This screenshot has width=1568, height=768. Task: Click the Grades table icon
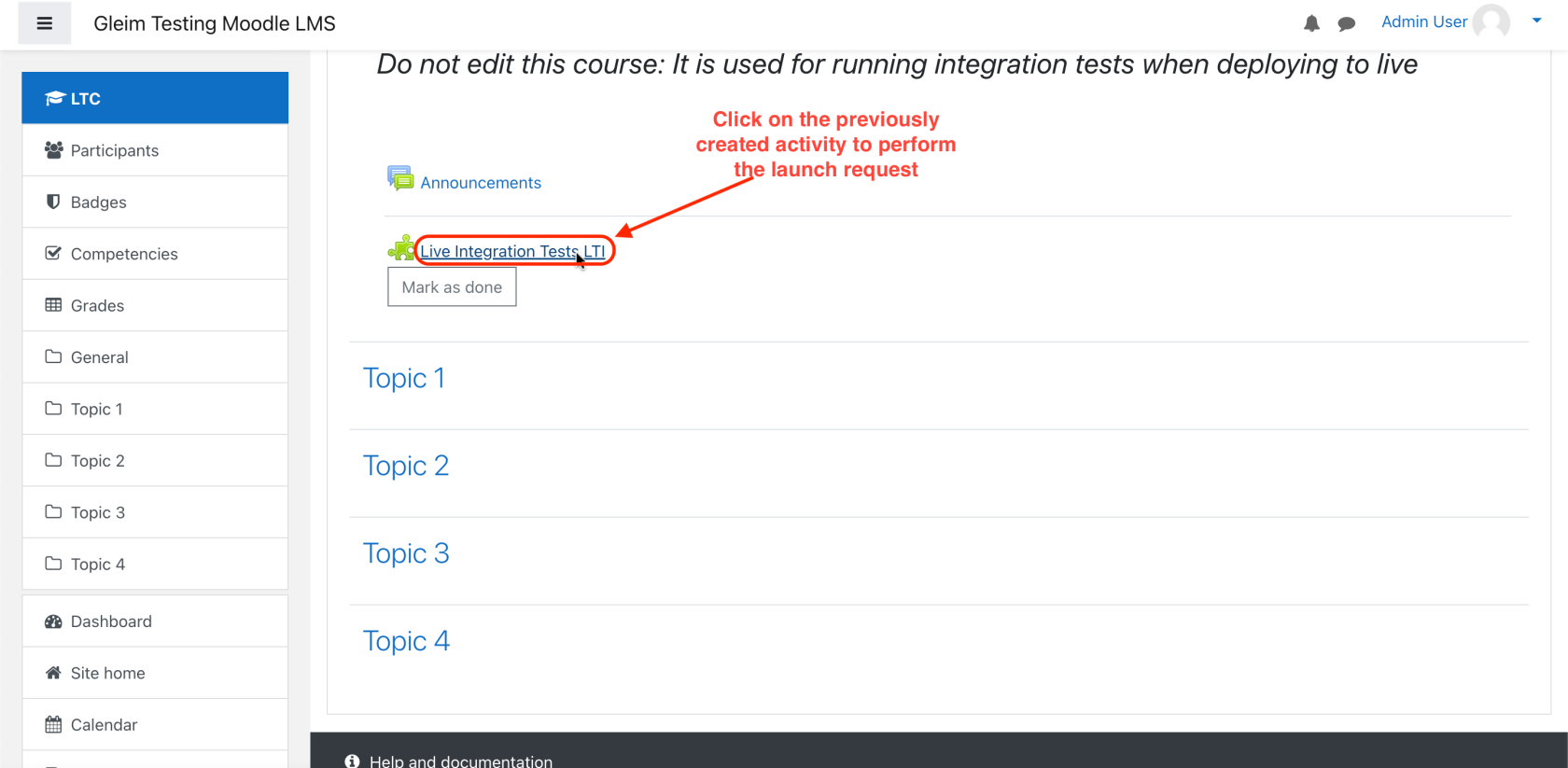tap(53, 305)
